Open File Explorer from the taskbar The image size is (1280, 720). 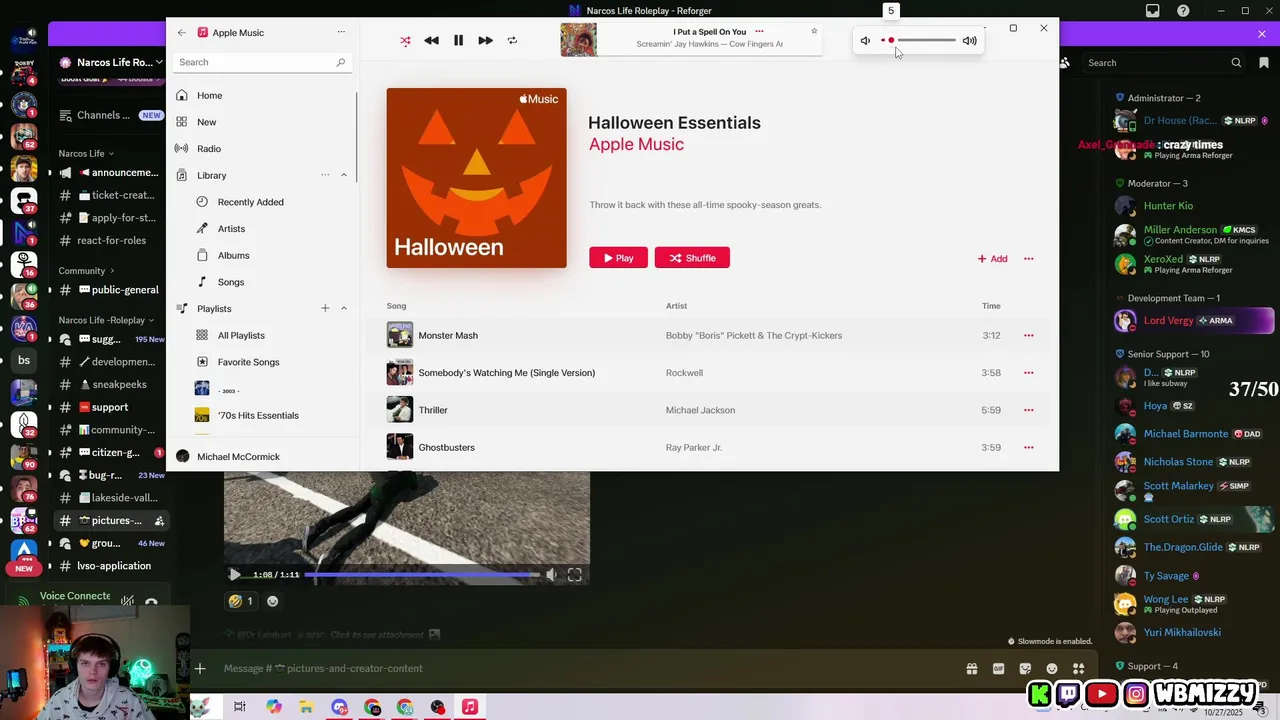(306, 707)
